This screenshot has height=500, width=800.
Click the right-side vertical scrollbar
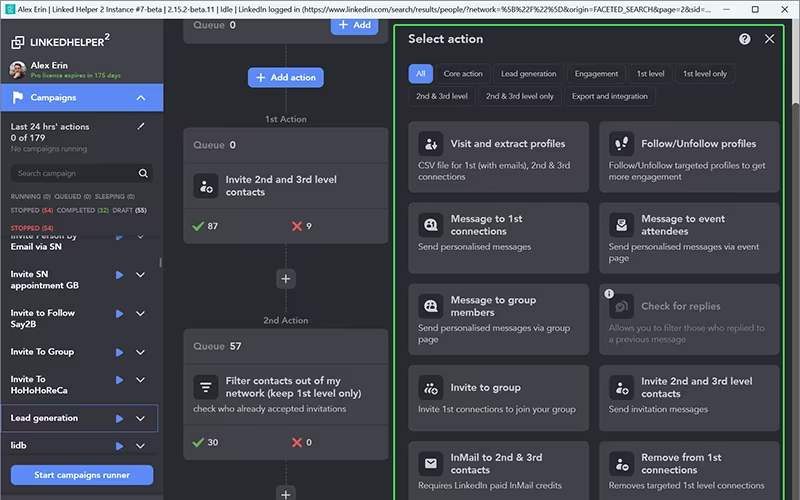795,301
